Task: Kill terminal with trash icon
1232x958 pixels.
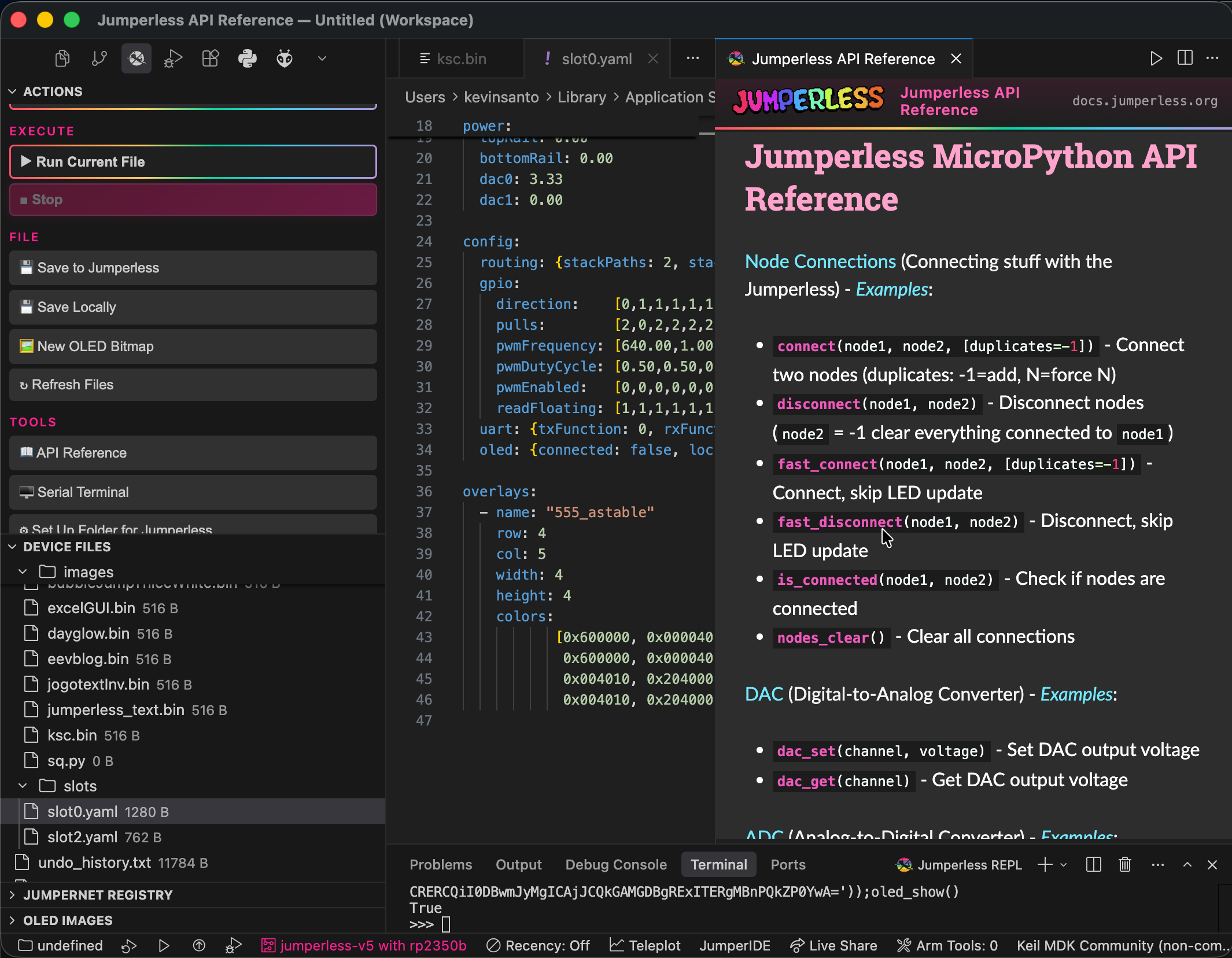Action: [x=1125, y=865]
